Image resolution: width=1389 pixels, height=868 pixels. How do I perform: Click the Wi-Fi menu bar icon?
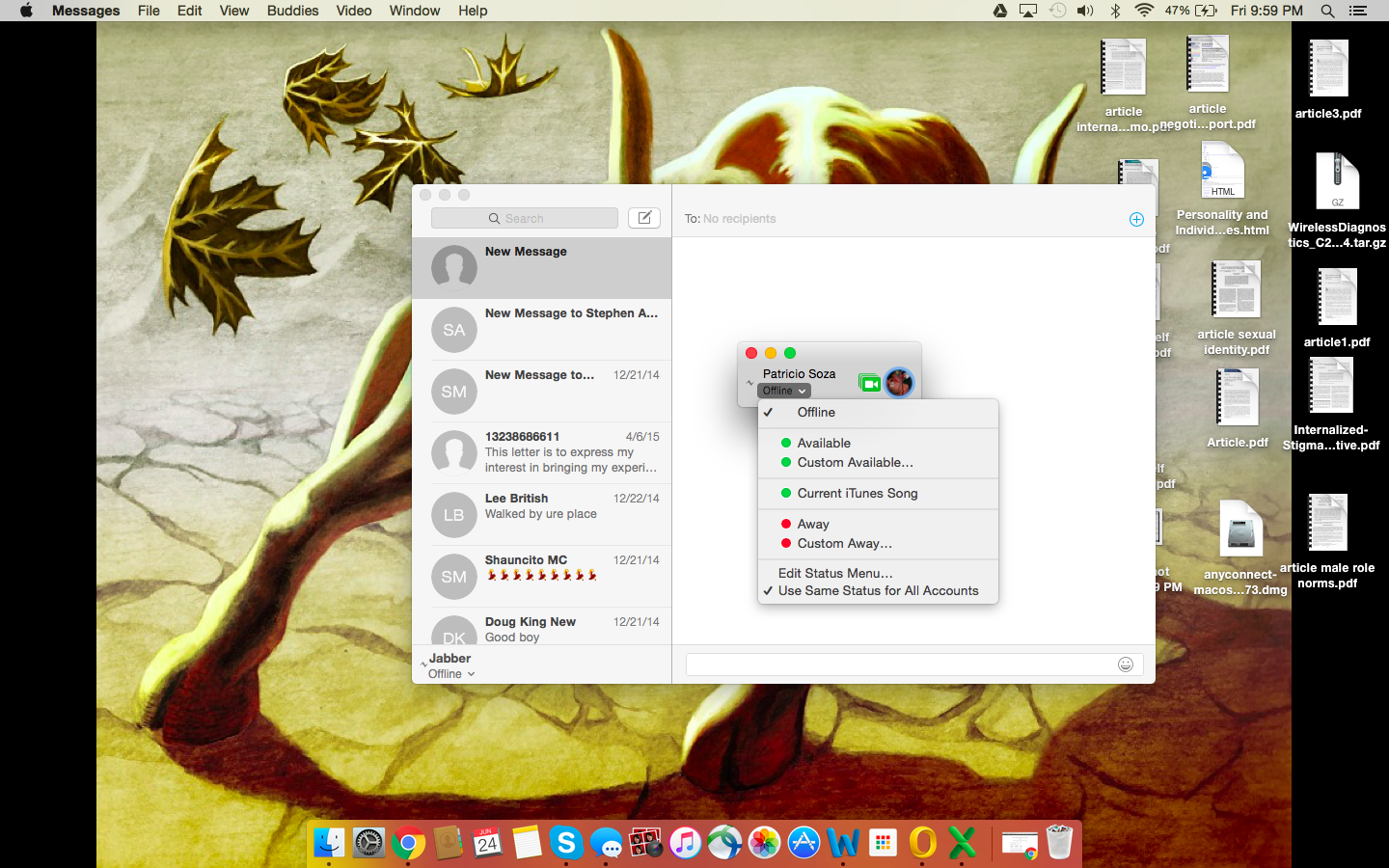pos(1144,11)
